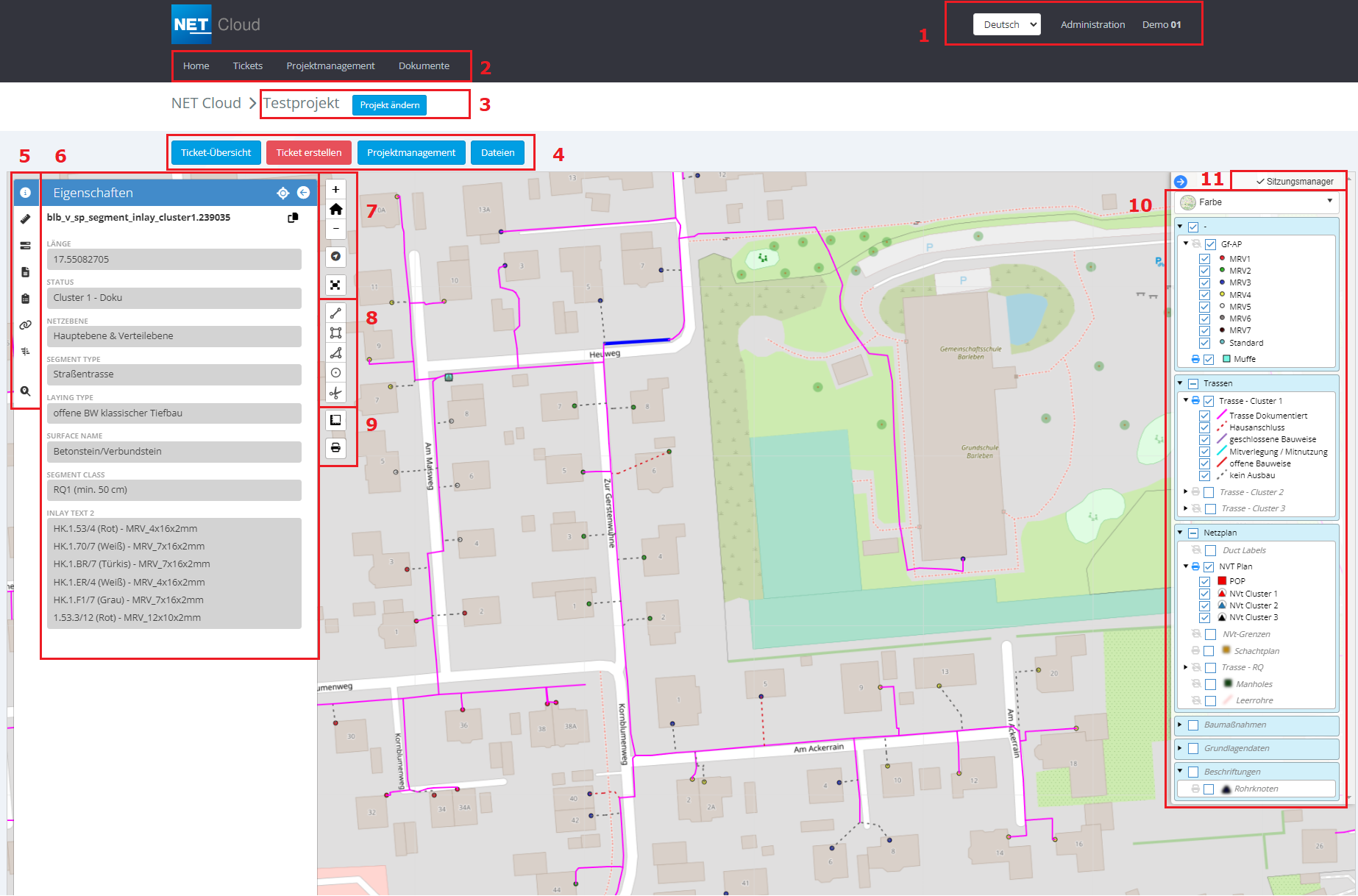Open the Farbe basemap dropdown
Viewport: 1358px width, 896px height.
pyautogui.click(x=1256, y=202)
